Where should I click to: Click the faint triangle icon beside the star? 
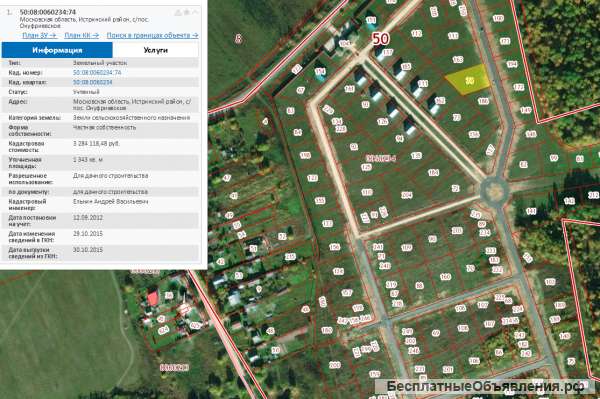point(178,13)
